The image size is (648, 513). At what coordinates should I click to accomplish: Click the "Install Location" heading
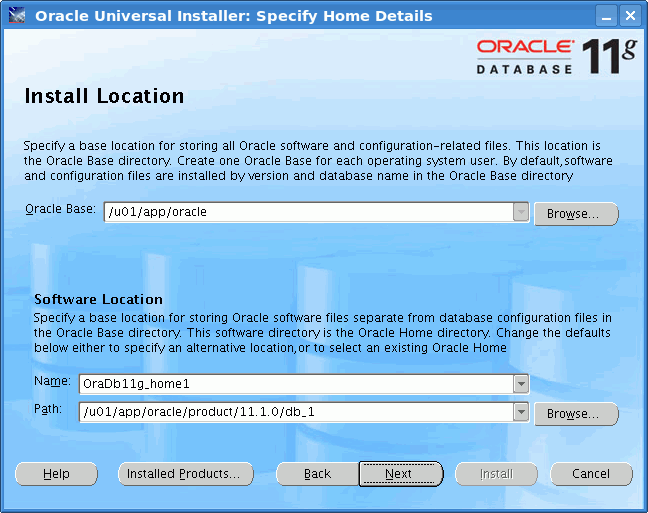[104, 96]
